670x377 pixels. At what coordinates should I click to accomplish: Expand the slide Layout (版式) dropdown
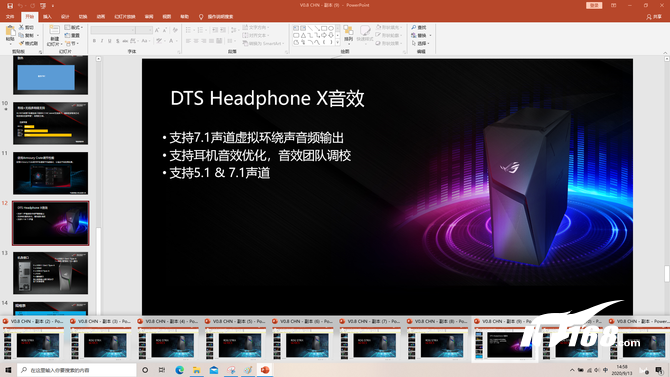[x=73, y=27]
